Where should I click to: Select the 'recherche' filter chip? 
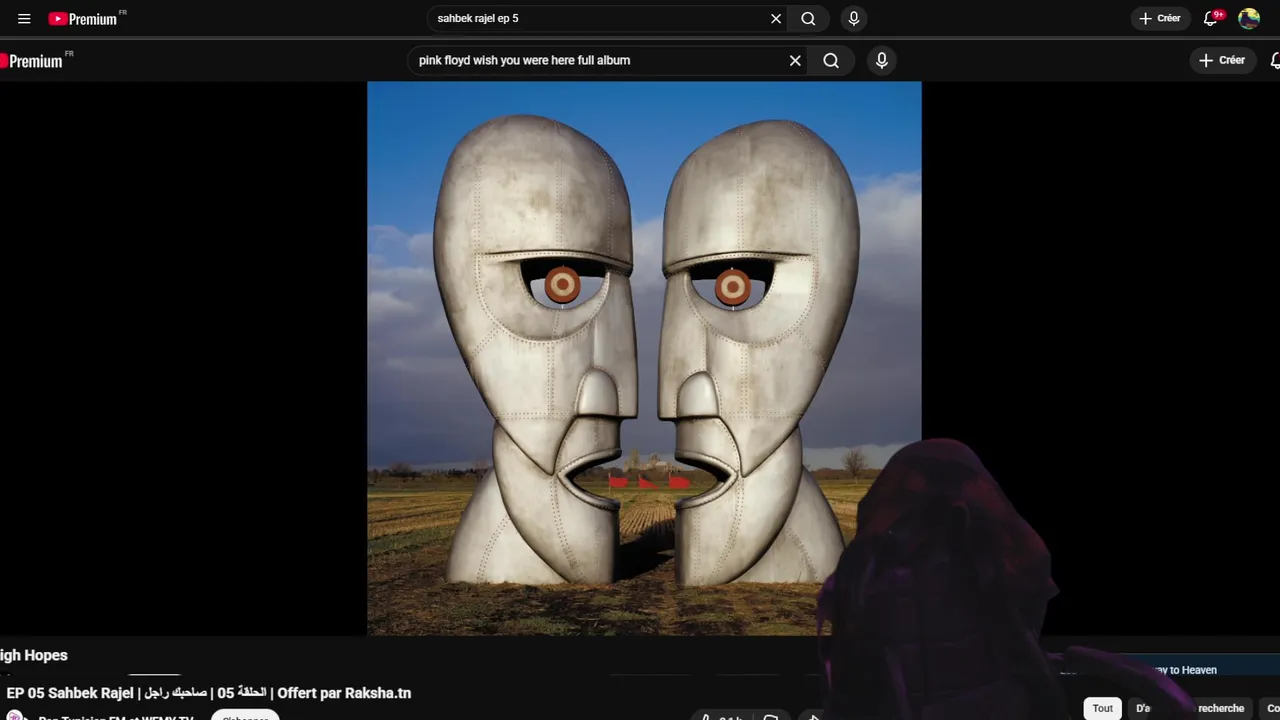[x=1221, y=708]
